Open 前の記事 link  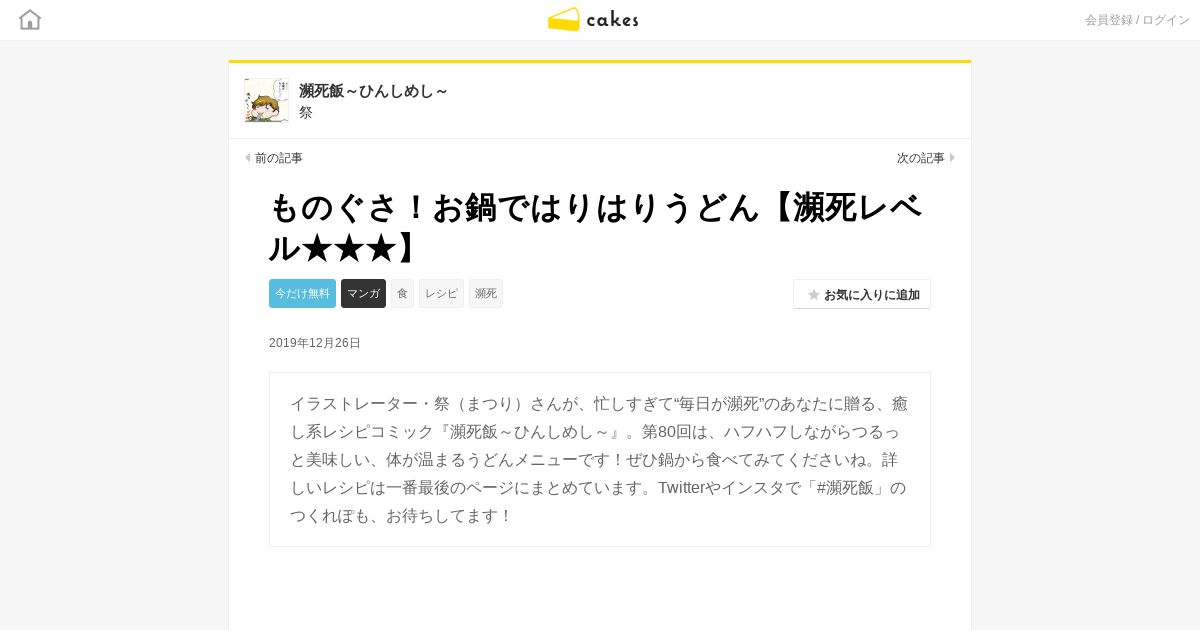[x=278, y=158]
